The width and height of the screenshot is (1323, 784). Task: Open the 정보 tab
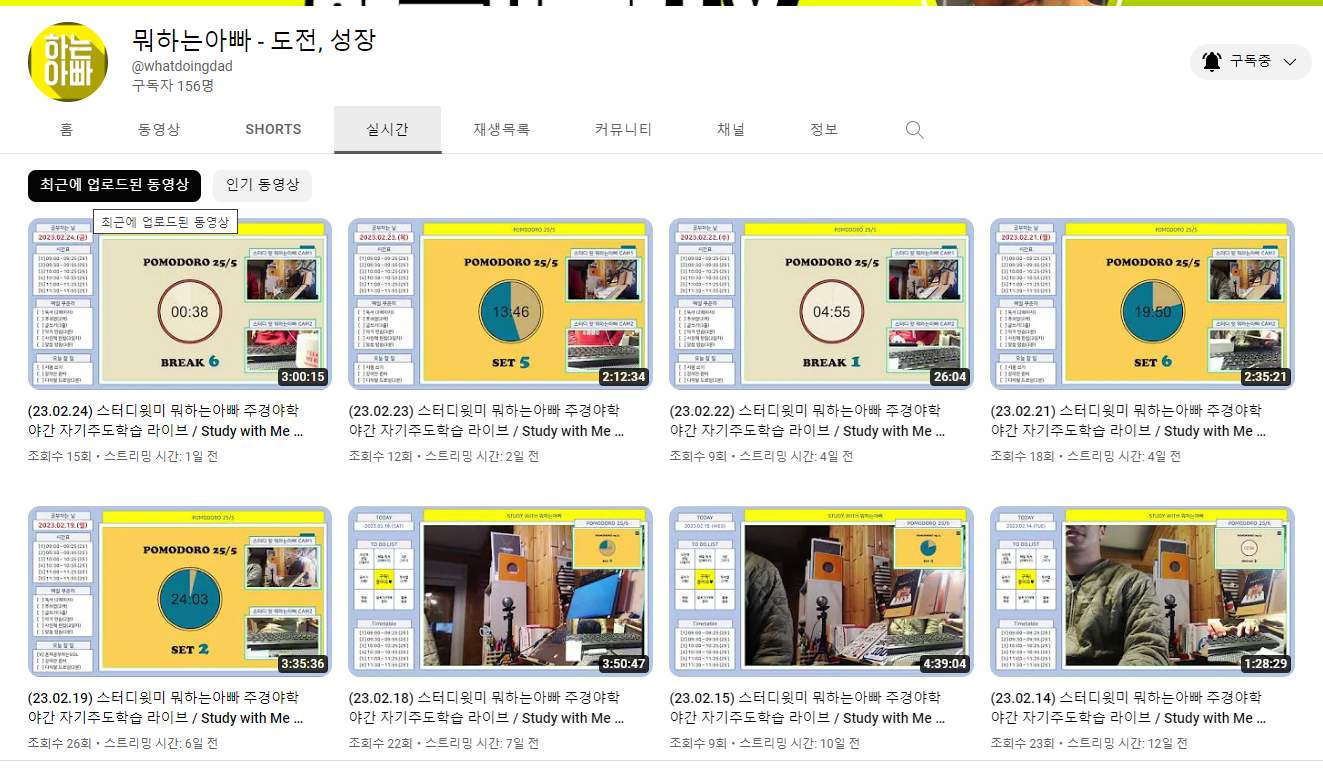coord(824,130)
